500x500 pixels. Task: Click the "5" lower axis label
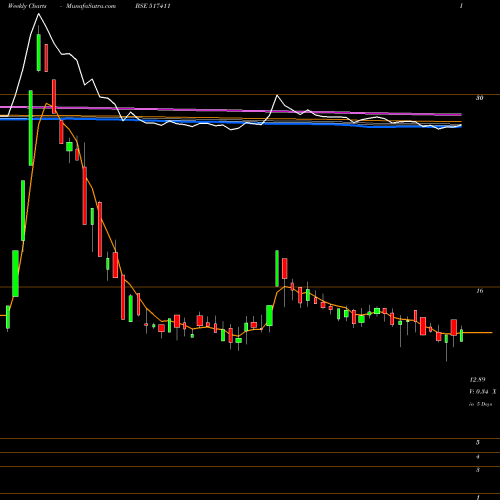click(x=478, y=443)
